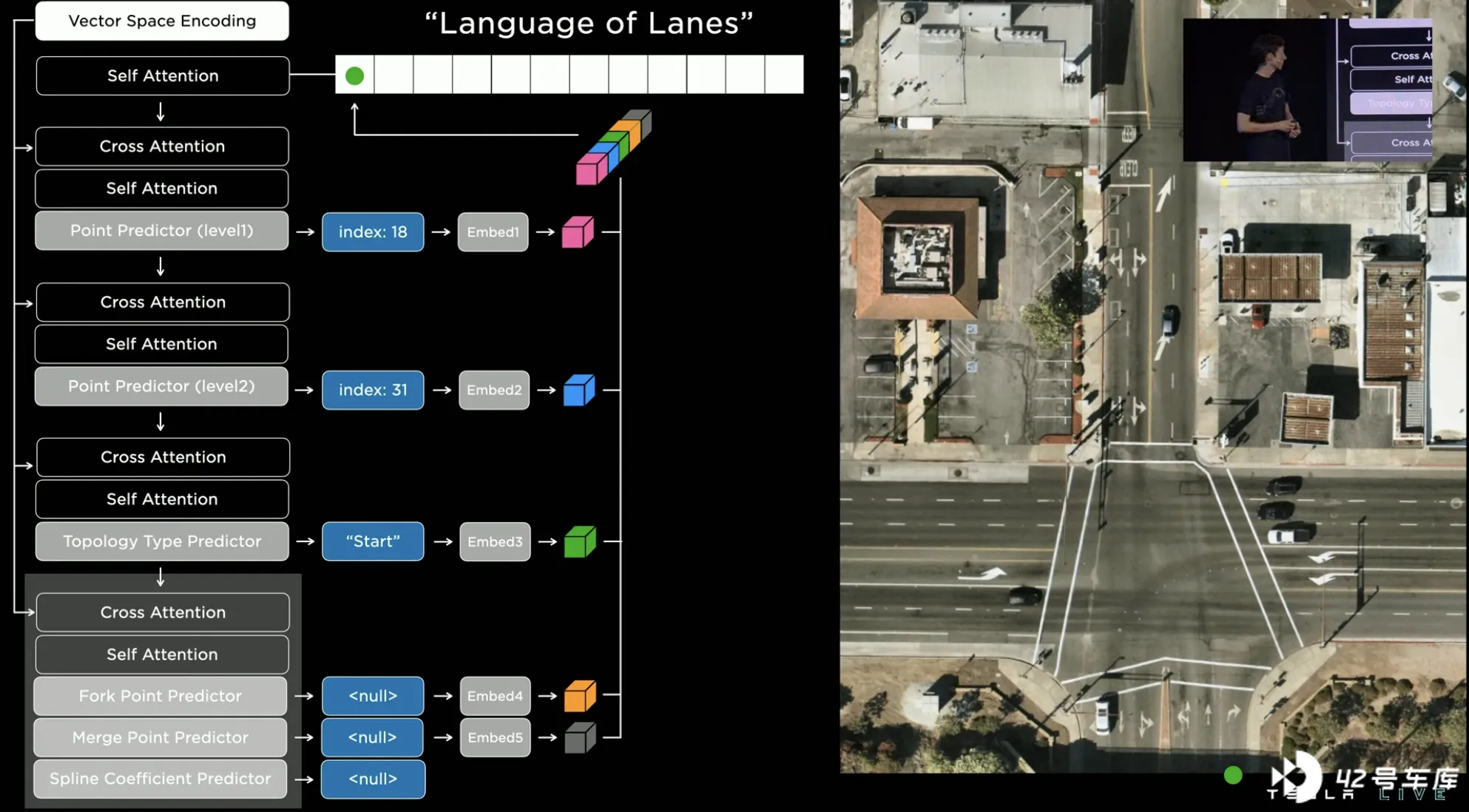Click the speaker picture-in-picture video inset
Viewport: 1469px width, 812px height.
click(1308, 89)
